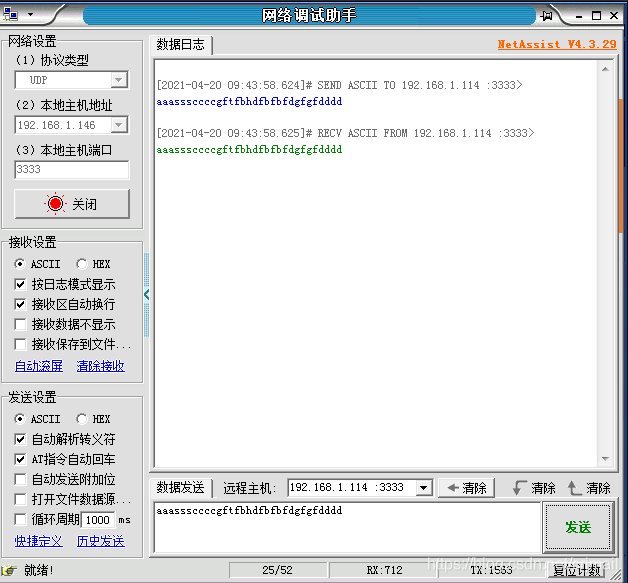Click the 25/52 status bar entry
The width and height of the screenshot is (628, 583).
[278, 570]
